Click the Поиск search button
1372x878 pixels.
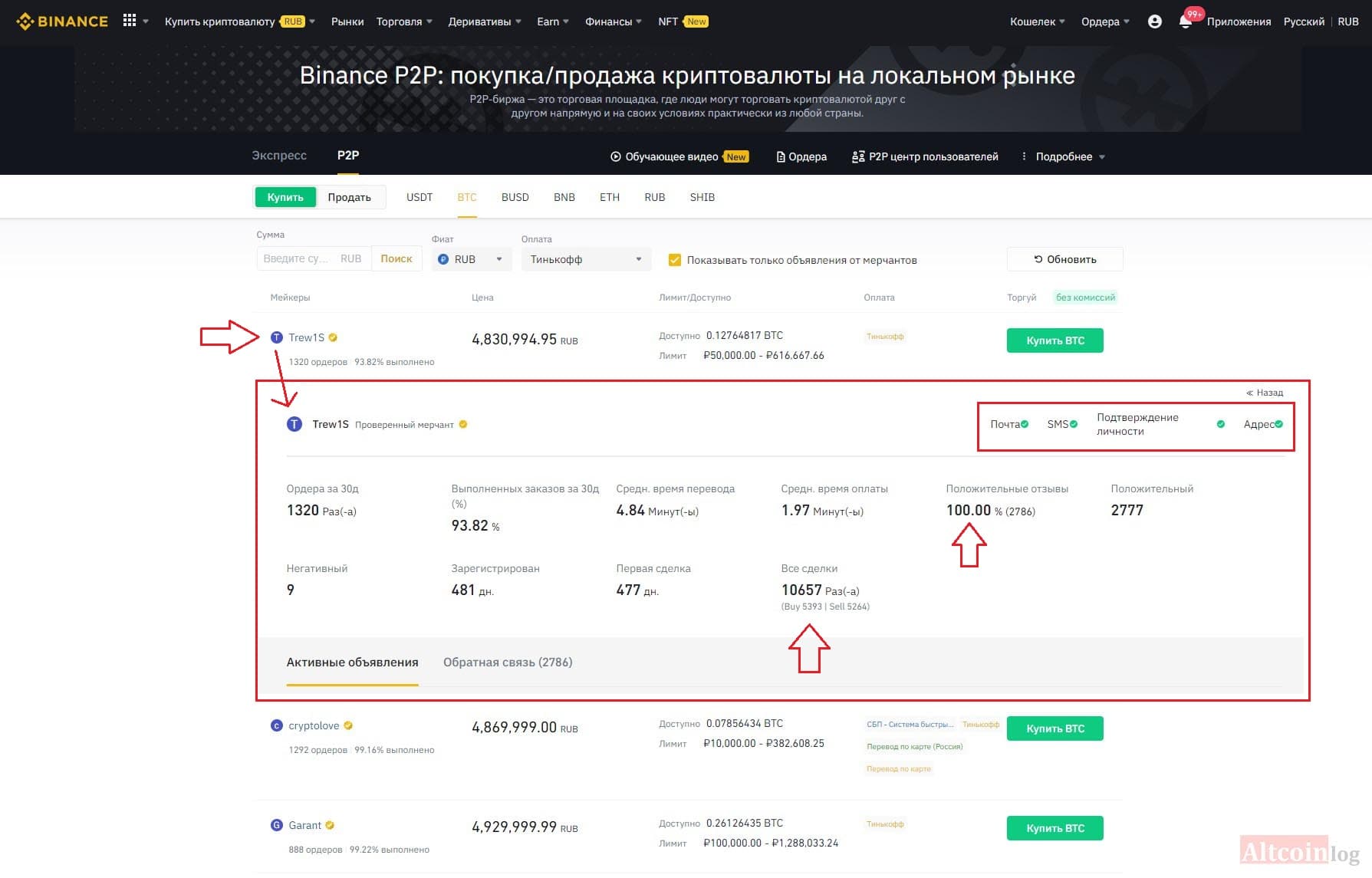pos(396,258)
